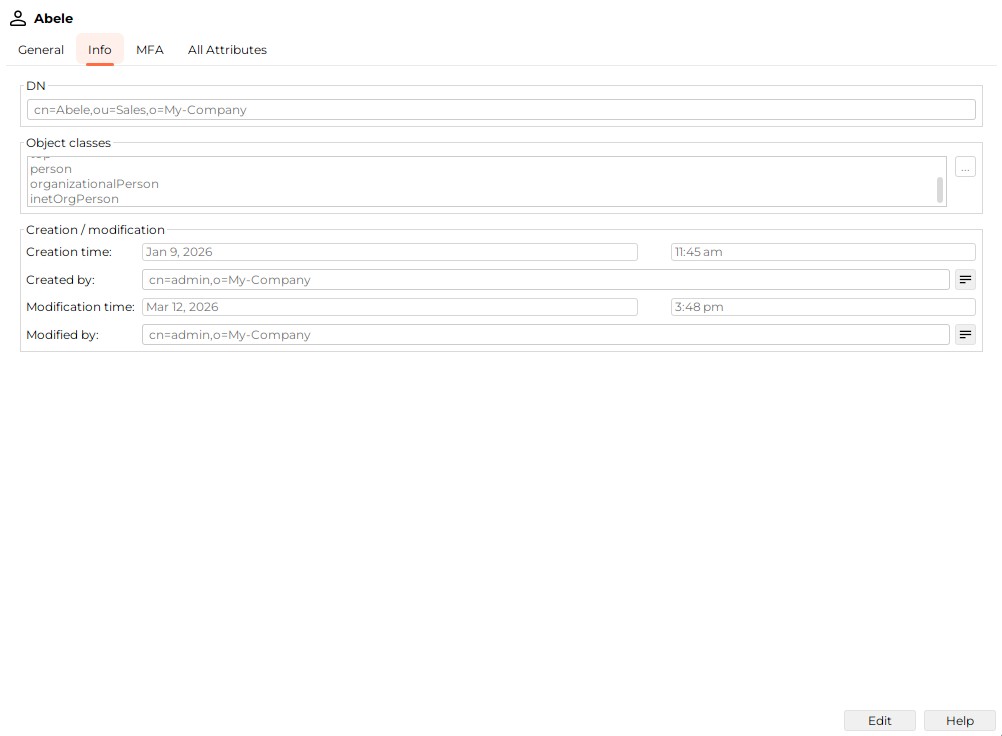Switch to the General tab

(x=41, y=50)
